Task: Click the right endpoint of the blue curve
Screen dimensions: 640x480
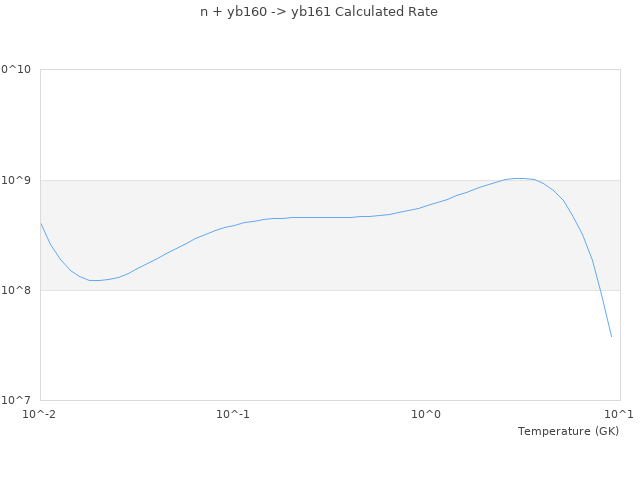Action: tap(611, 336)
